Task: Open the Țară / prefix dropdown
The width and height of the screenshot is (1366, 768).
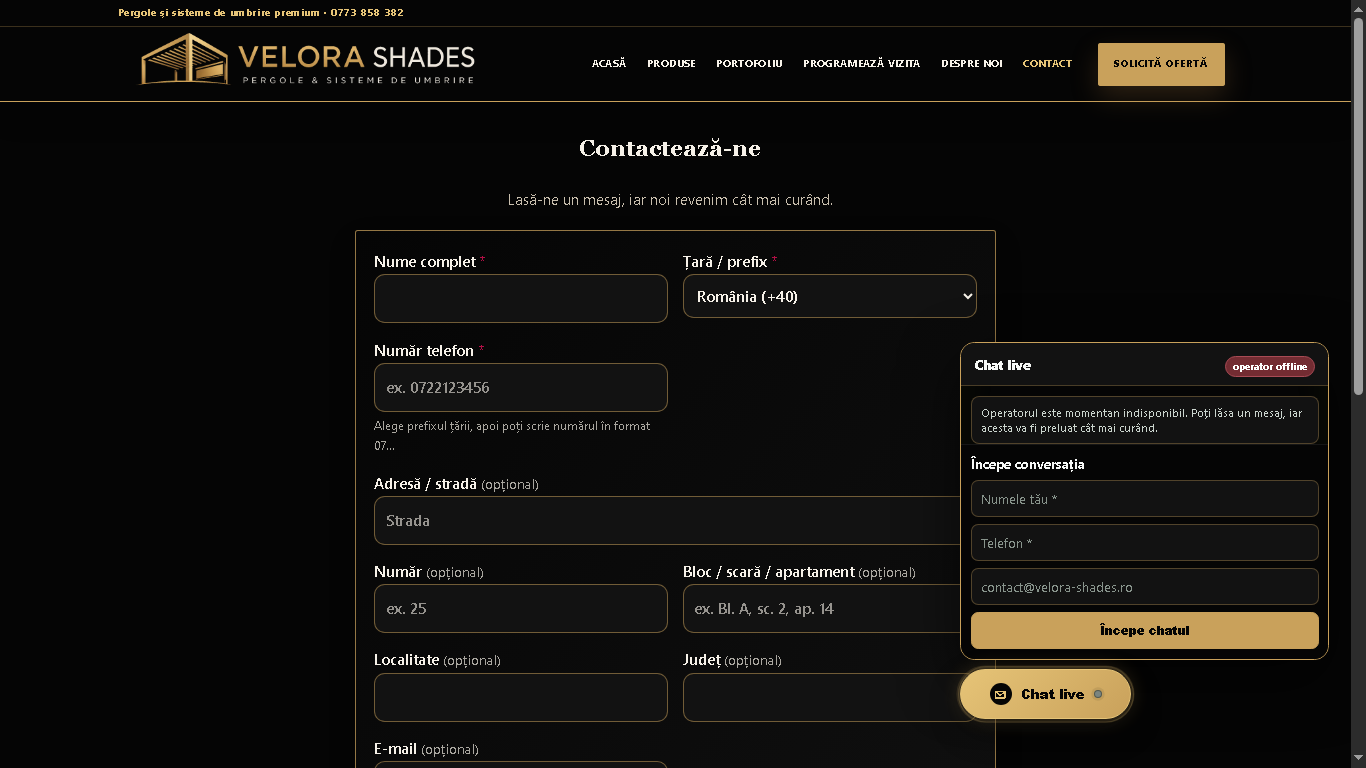Action: [x=830, y=296]
